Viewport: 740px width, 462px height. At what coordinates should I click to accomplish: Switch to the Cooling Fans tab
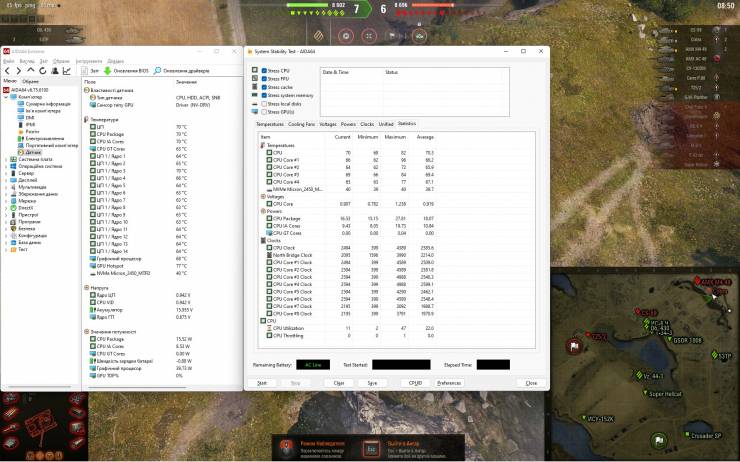pyautogui.click(x=301, y=124)
